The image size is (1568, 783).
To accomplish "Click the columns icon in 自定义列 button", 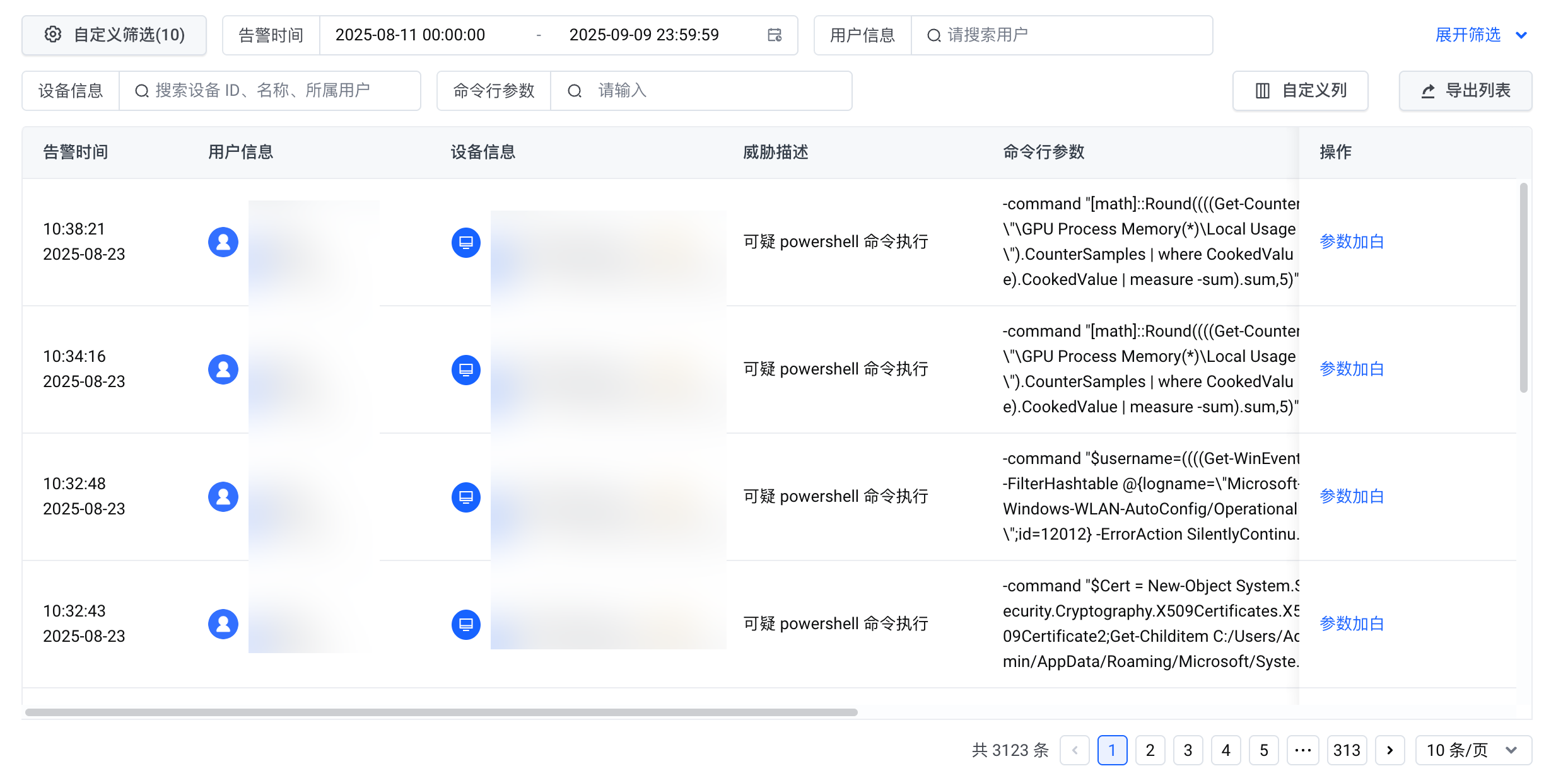I will click(x=1263, y=91).
